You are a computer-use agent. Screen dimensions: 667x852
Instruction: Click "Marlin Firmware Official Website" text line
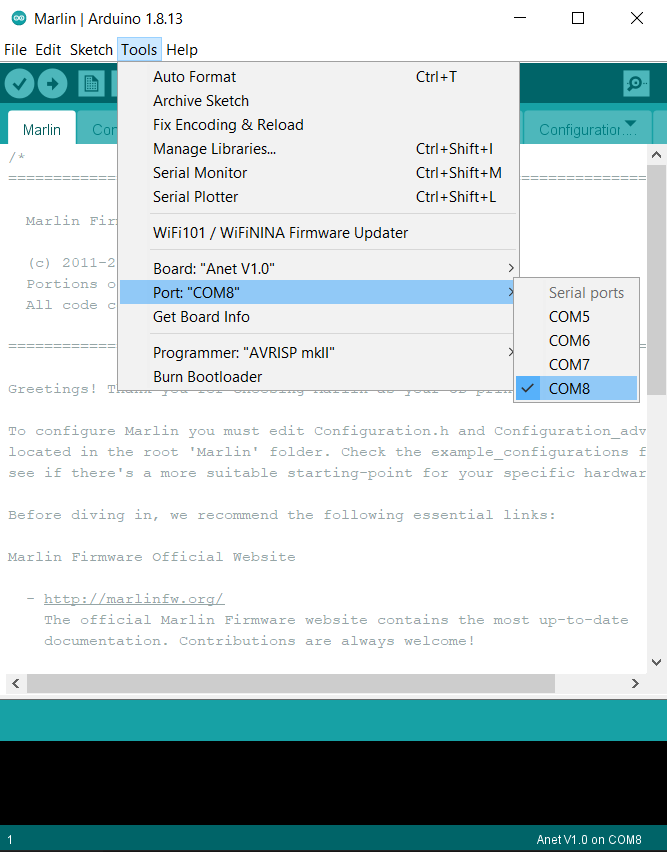point(152,557)
